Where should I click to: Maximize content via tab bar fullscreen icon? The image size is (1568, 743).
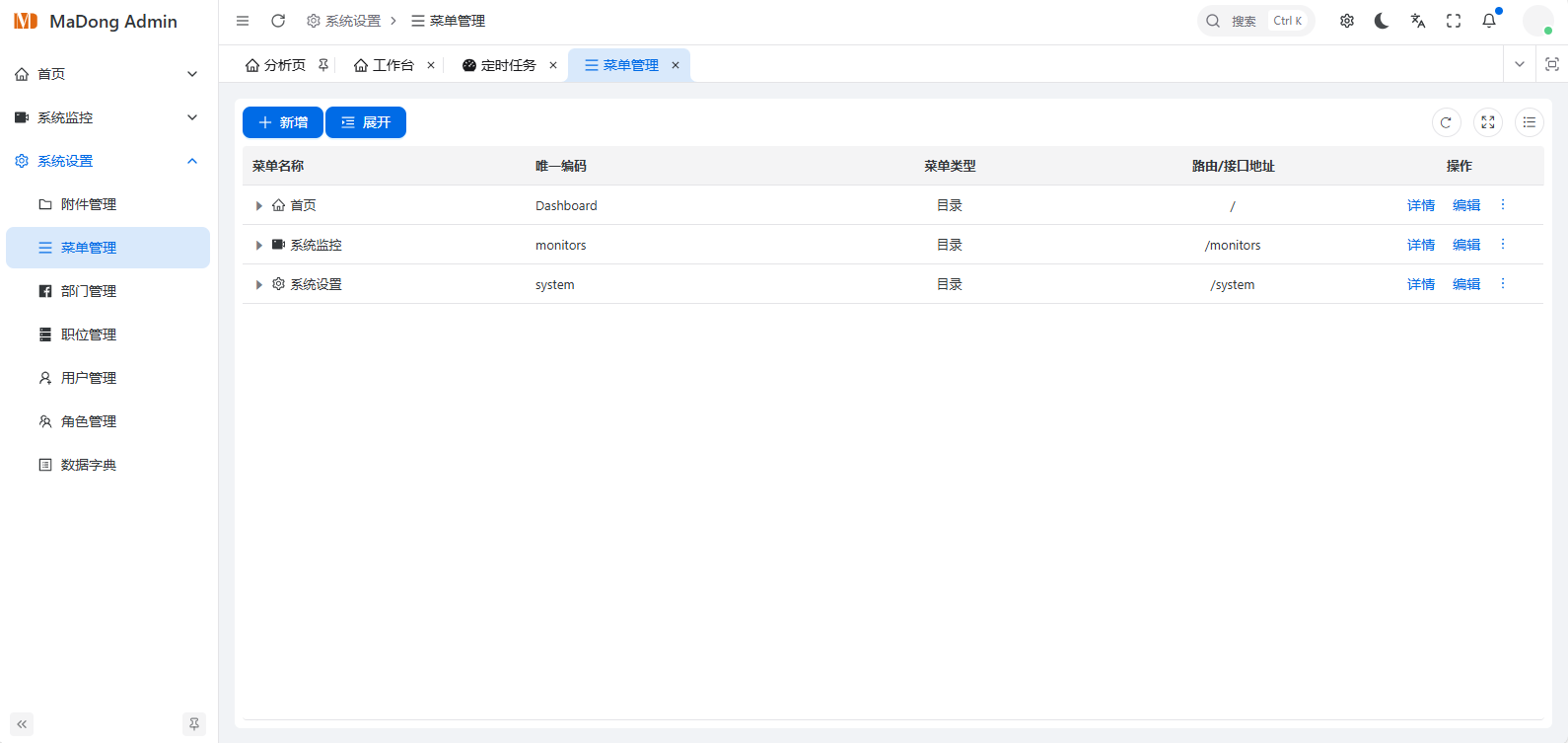click(1552, 64)
